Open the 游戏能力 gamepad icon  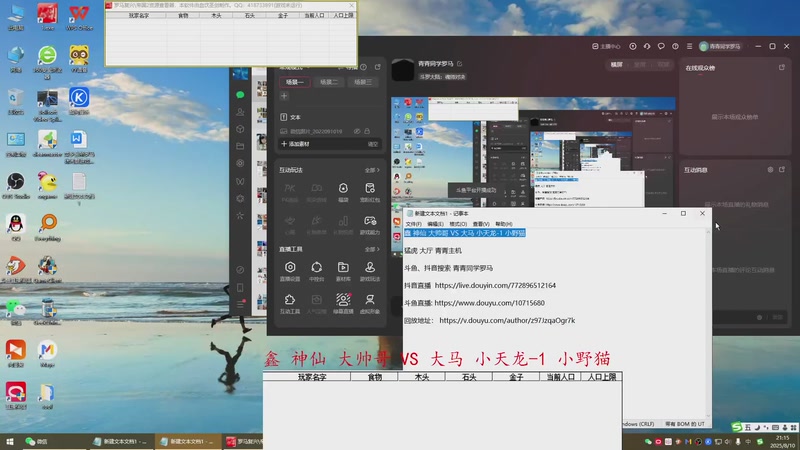coord(369,224)
